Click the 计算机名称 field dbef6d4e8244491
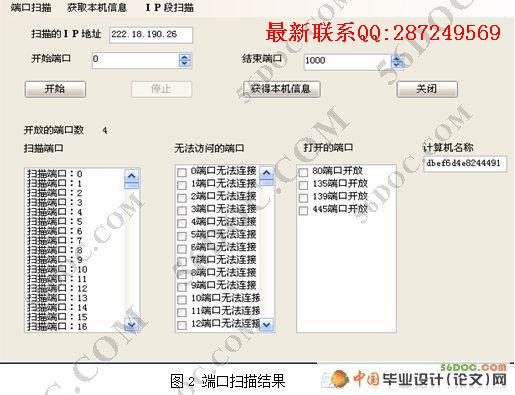This screenshot has width=515, height=395. [465, 164]
